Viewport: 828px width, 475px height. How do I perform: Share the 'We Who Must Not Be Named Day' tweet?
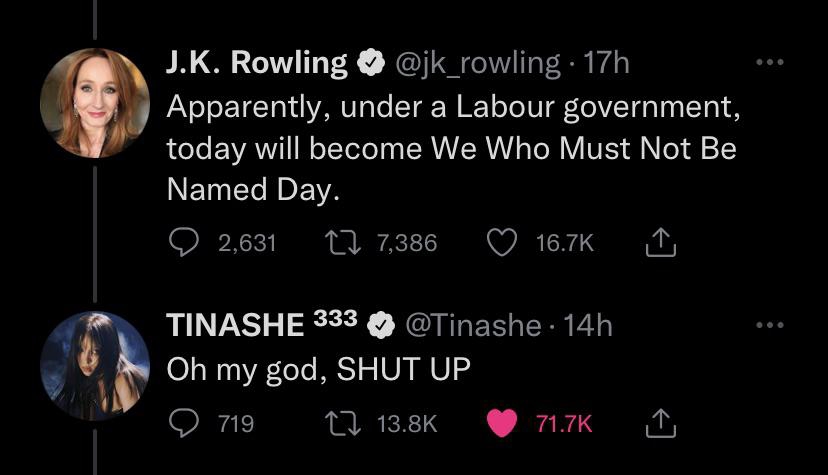tap(662, 242)
